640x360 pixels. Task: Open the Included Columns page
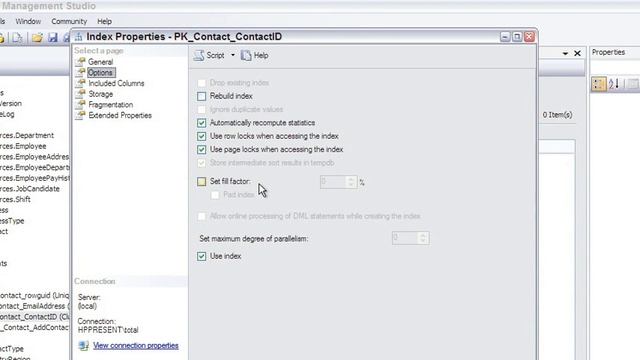pyautogui.click(x=116, y=83)
